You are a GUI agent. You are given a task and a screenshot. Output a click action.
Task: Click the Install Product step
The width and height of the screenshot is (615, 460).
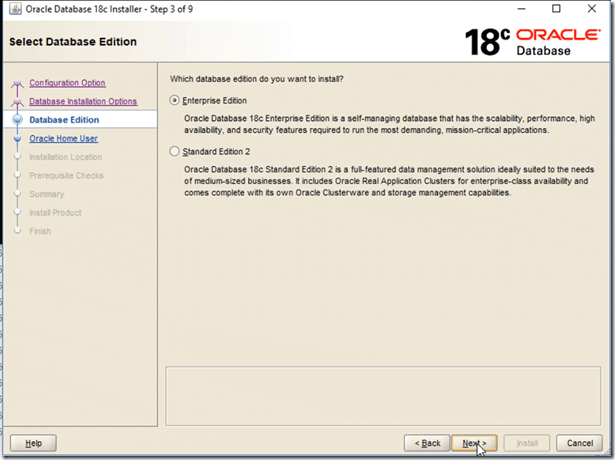[x=55, y=212]
